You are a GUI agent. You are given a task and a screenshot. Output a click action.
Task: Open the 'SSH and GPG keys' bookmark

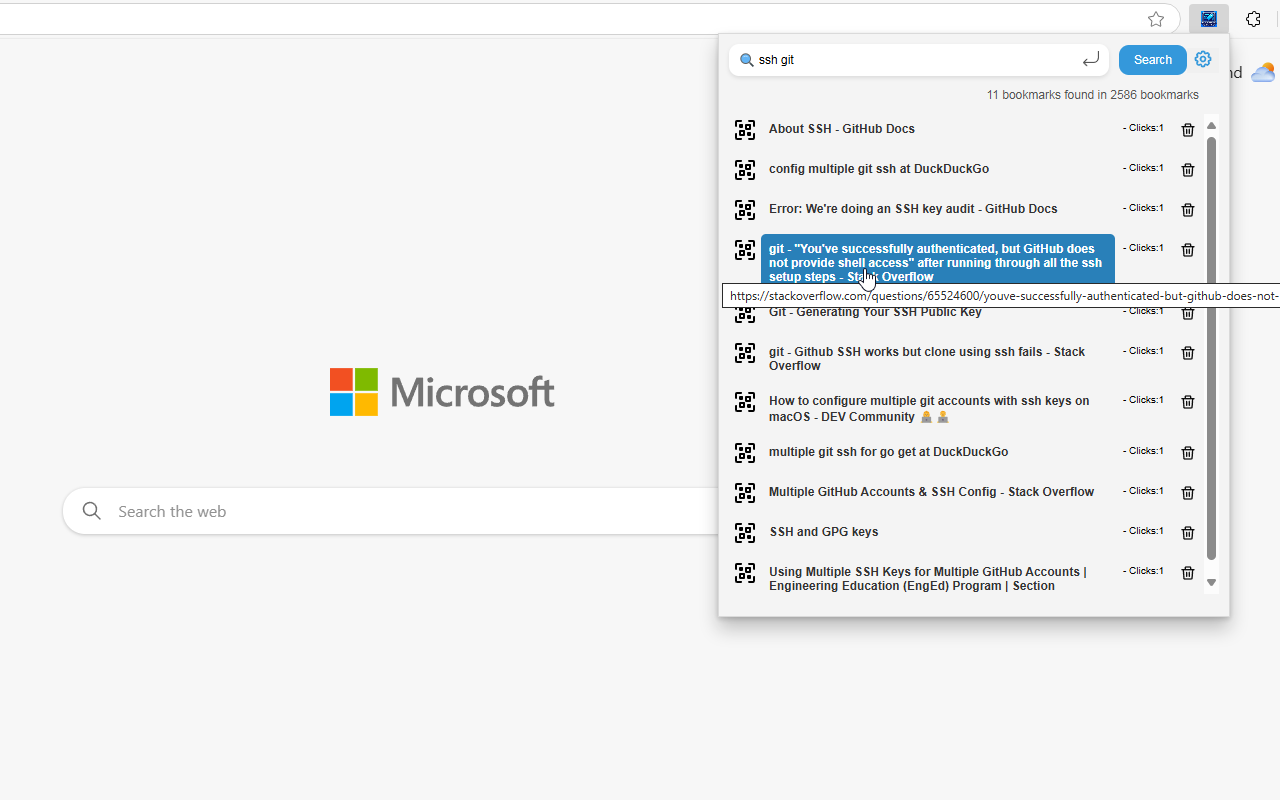pyautogui.click(x=824, y=532)
